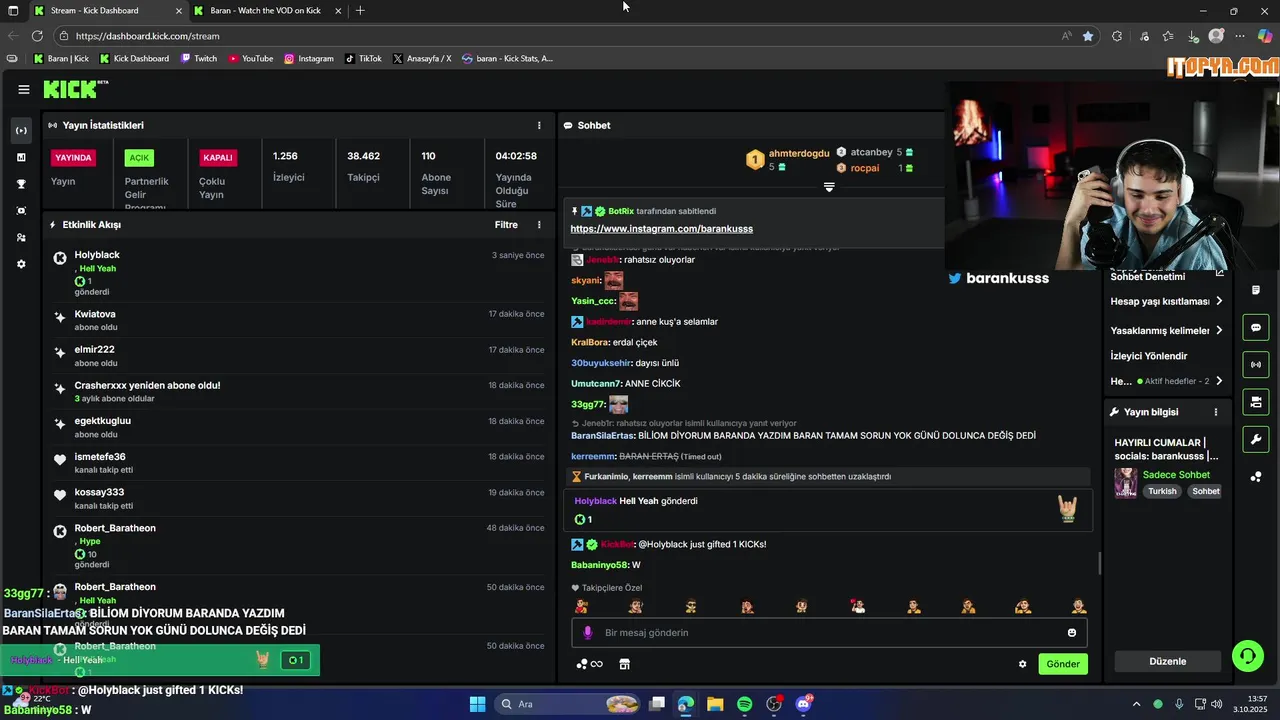Click the Sadece Sohbet category link

(x=1176, y=475)
